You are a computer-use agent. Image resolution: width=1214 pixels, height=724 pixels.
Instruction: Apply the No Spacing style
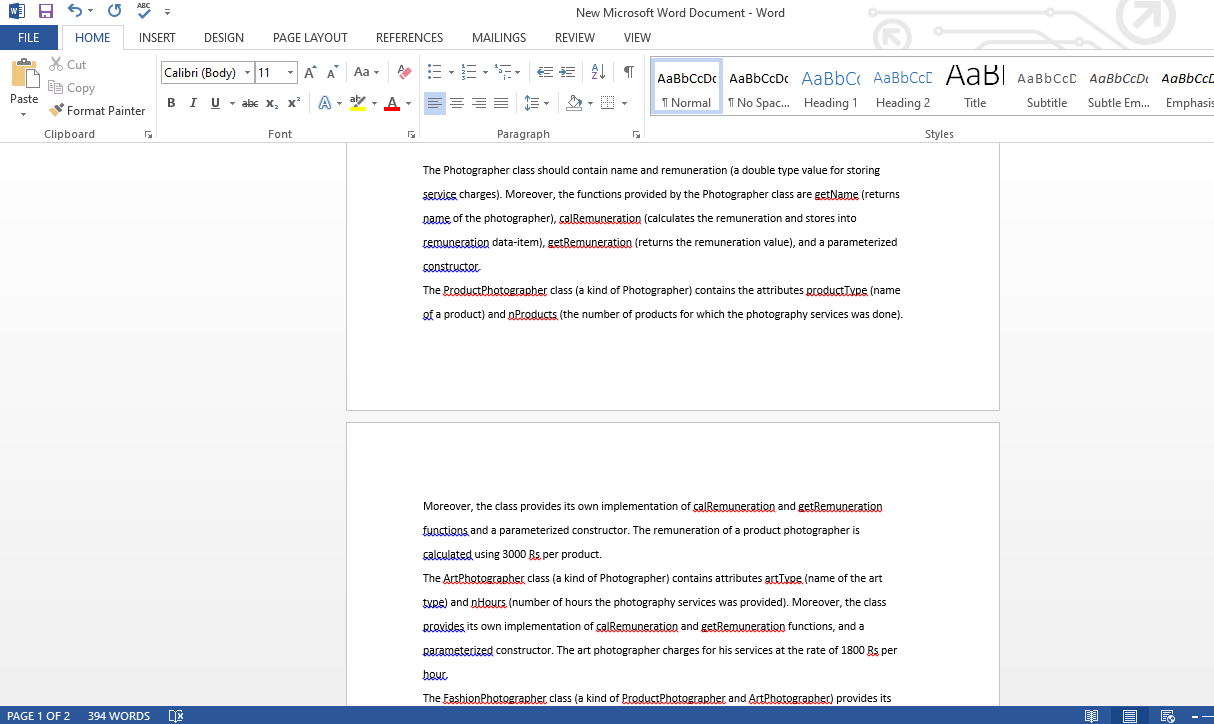(x=758, y=87)
